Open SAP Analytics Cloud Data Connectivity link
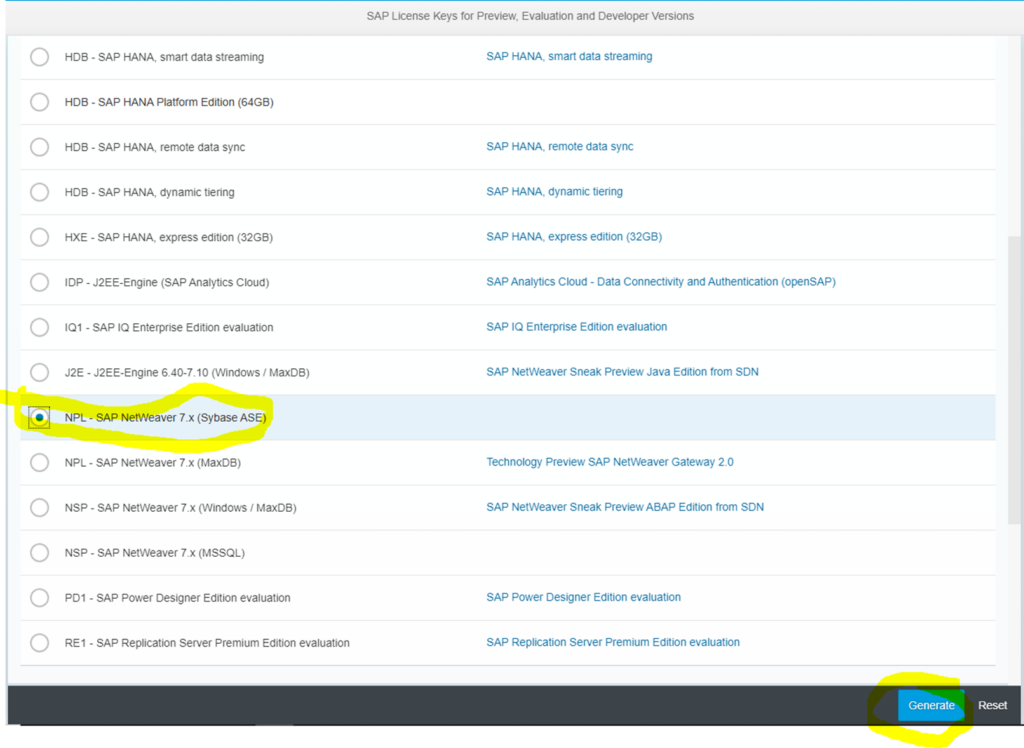 pyautogui.click(x=661, y=282)
